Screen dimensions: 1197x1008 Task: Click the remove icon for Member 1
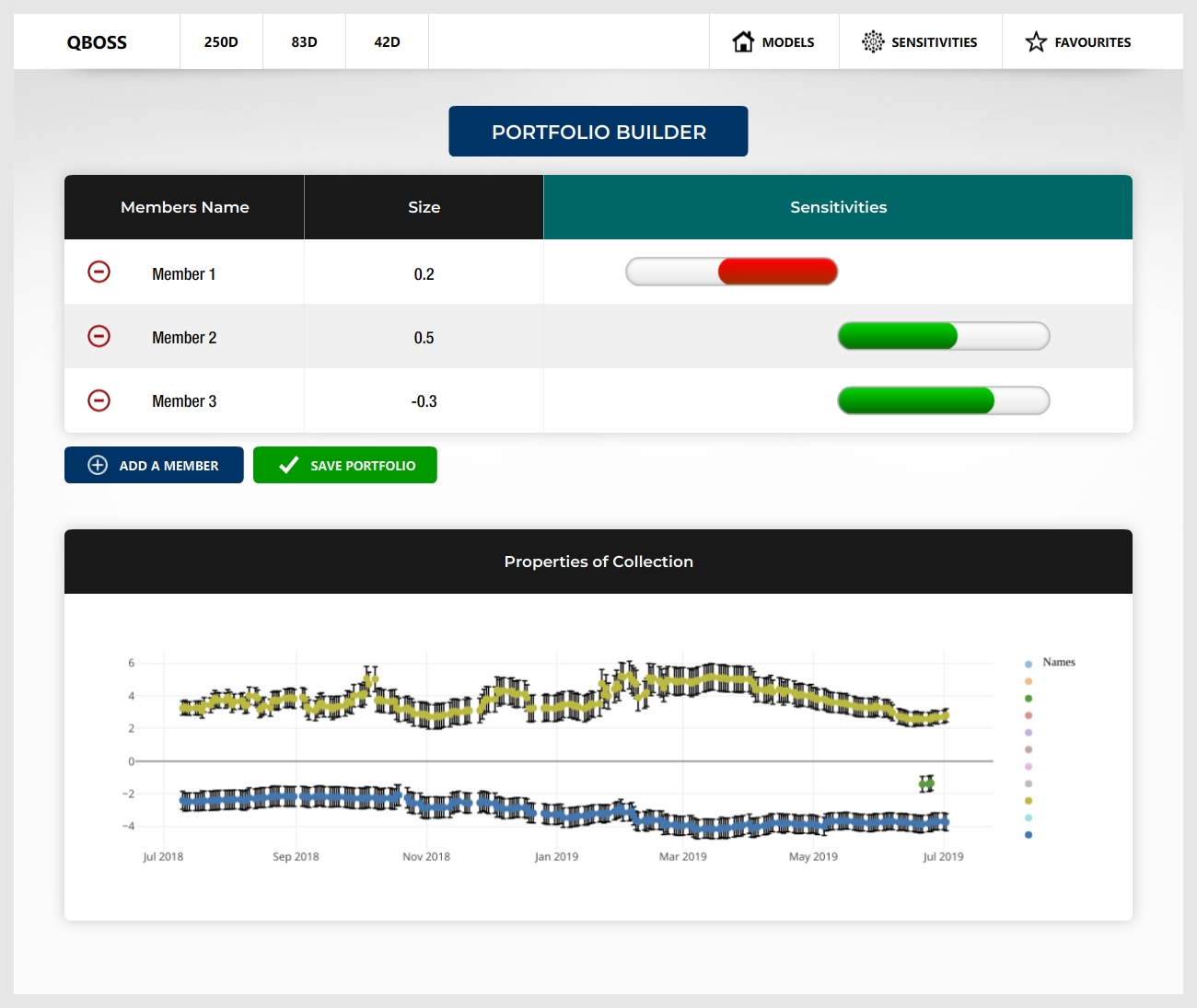99,272
